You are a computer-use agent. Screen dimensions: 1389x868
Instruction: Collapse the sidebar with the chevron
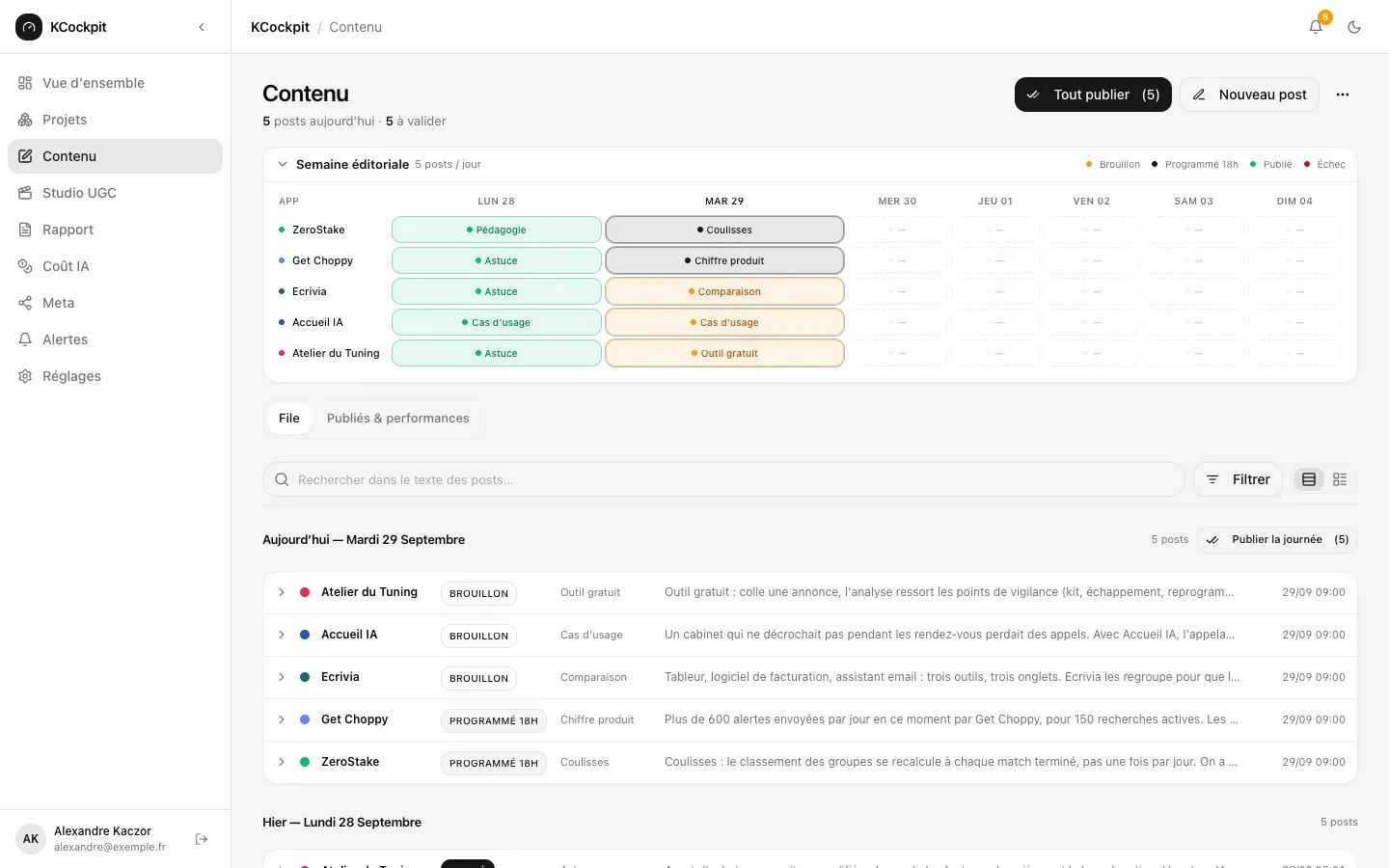(x=202, y=27)
